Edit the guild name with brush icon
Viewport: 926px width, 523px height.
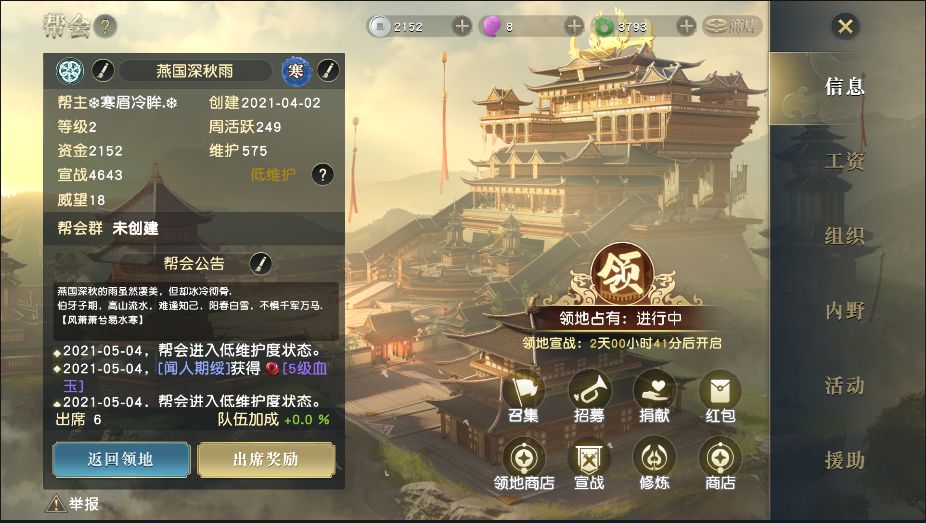pos(103,71)
